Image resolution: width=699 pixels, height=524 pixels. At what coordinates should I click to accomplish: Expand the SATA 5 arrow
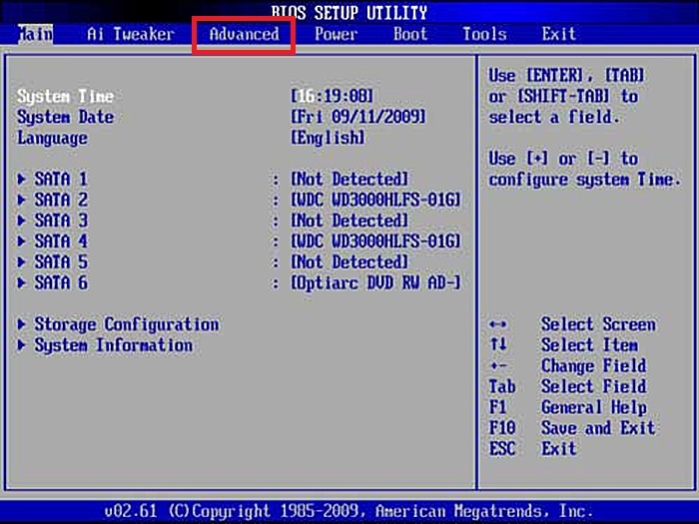[21, 262]
